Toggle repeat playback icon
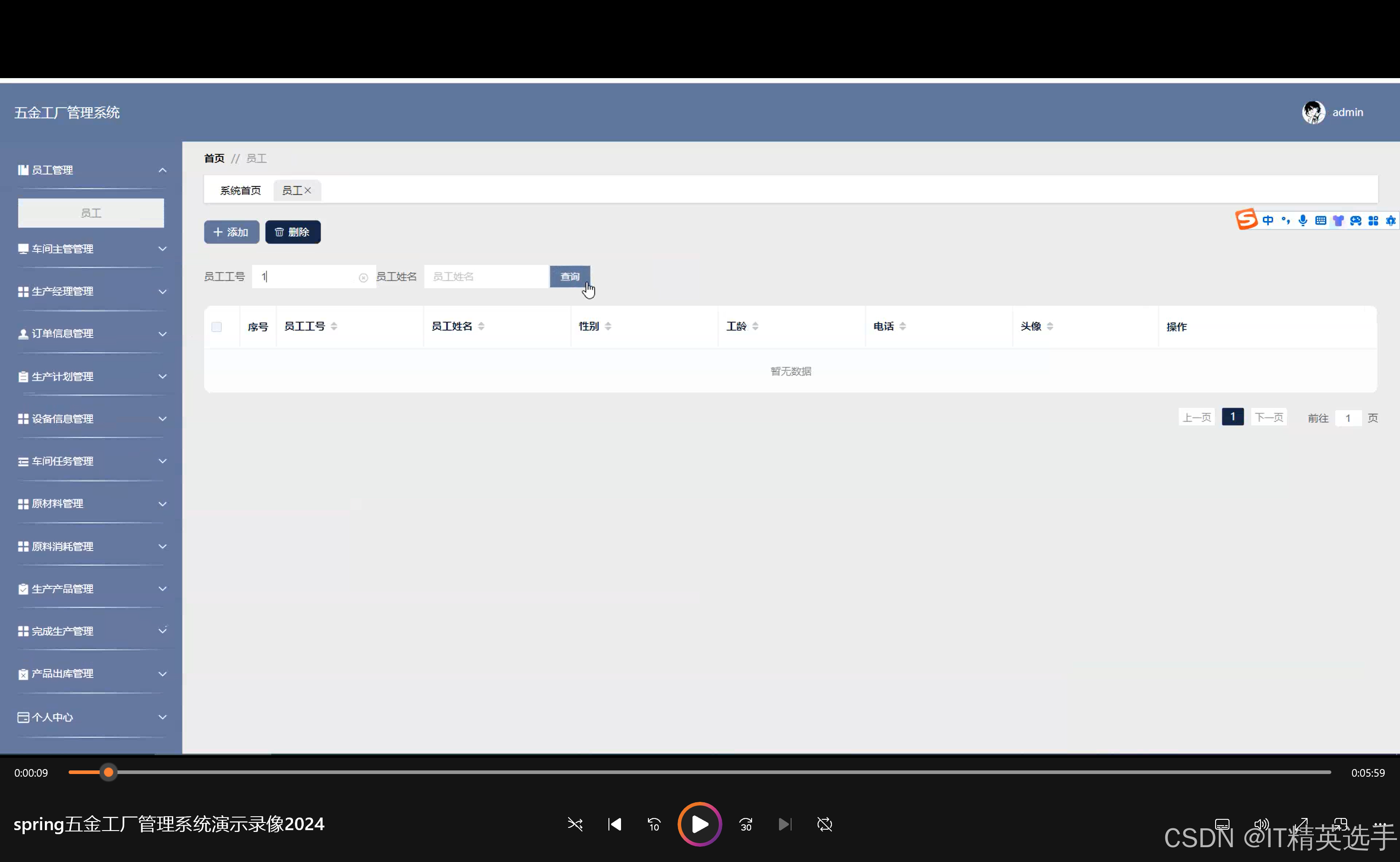 tap(824, 824)
